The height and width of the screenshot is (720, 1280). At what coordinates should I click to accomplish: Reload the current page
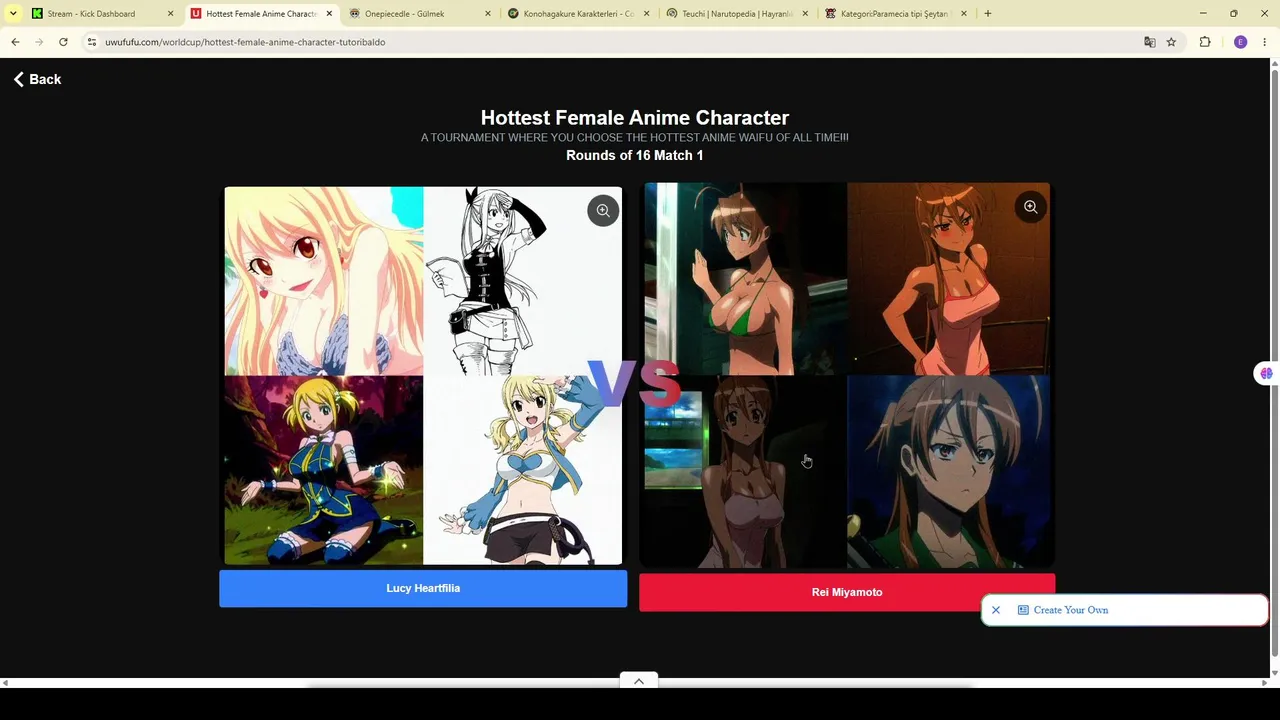click(63, 42)
